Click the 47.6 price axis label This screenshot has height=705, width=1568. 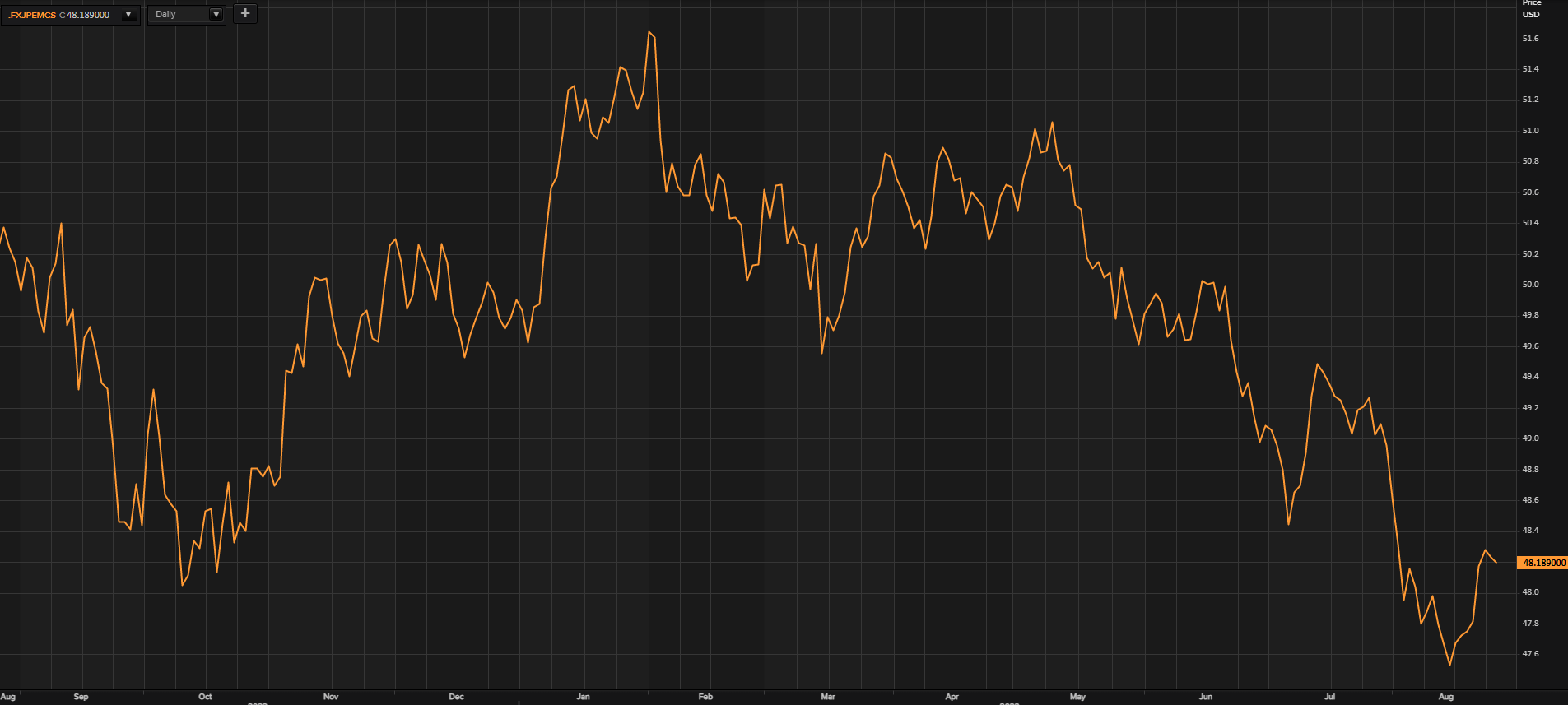point(1530,654)
